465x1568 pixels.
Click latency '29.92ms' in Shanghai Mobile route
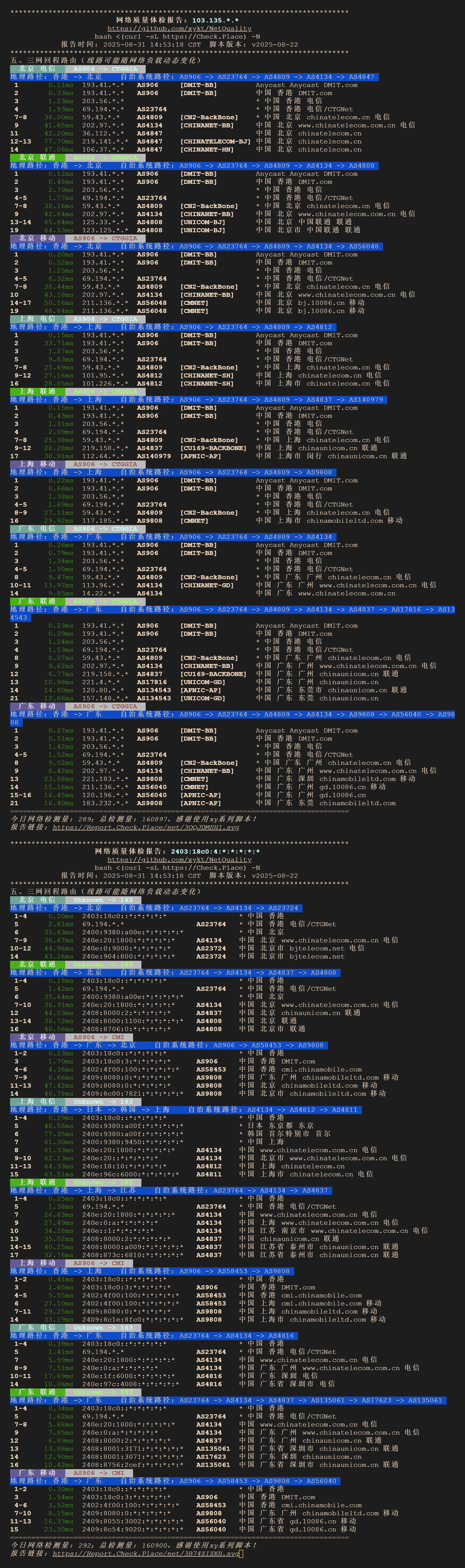point(59,520)
